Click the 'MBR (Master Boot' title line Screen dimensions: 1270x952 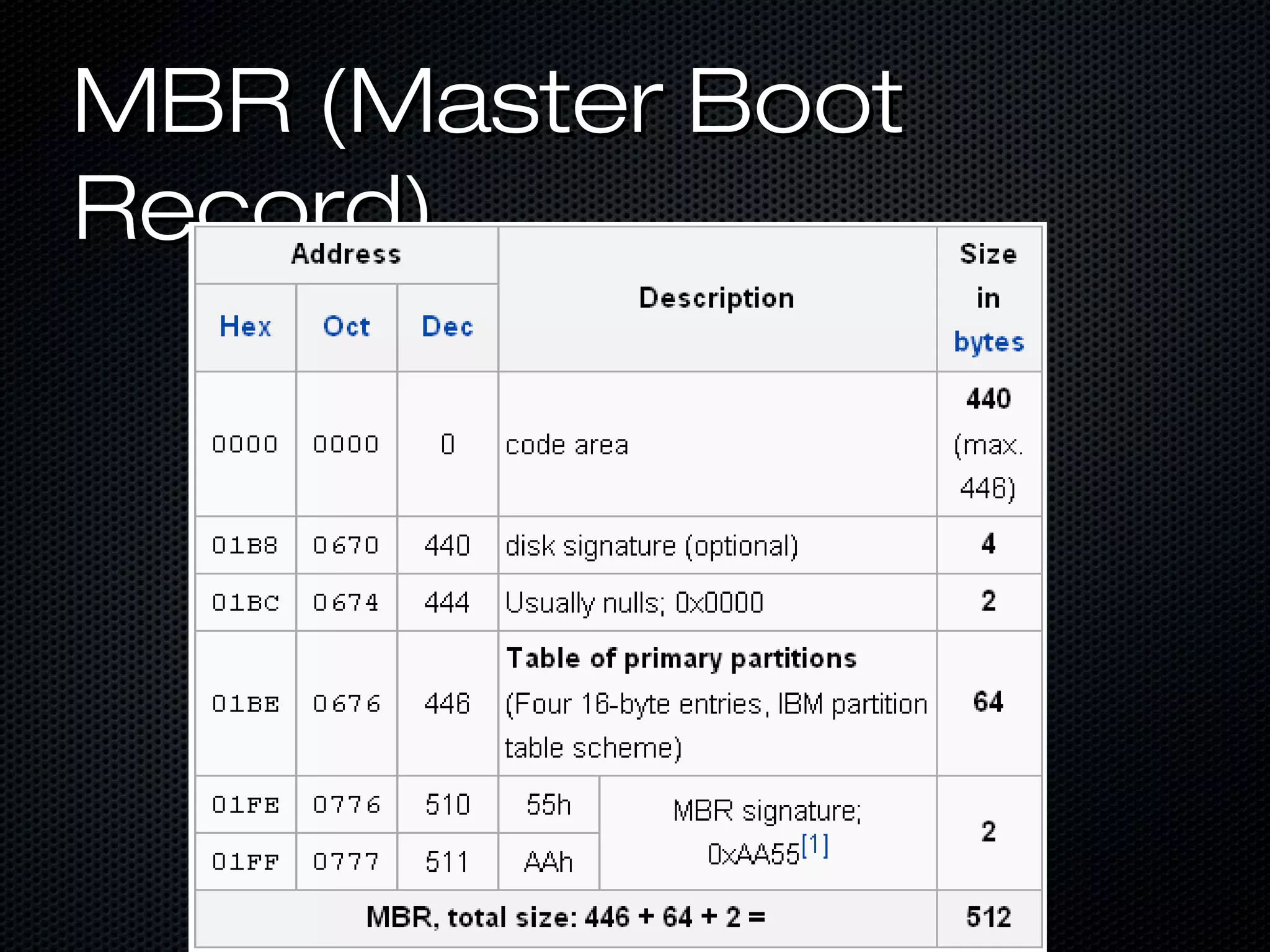click(488, 102)
